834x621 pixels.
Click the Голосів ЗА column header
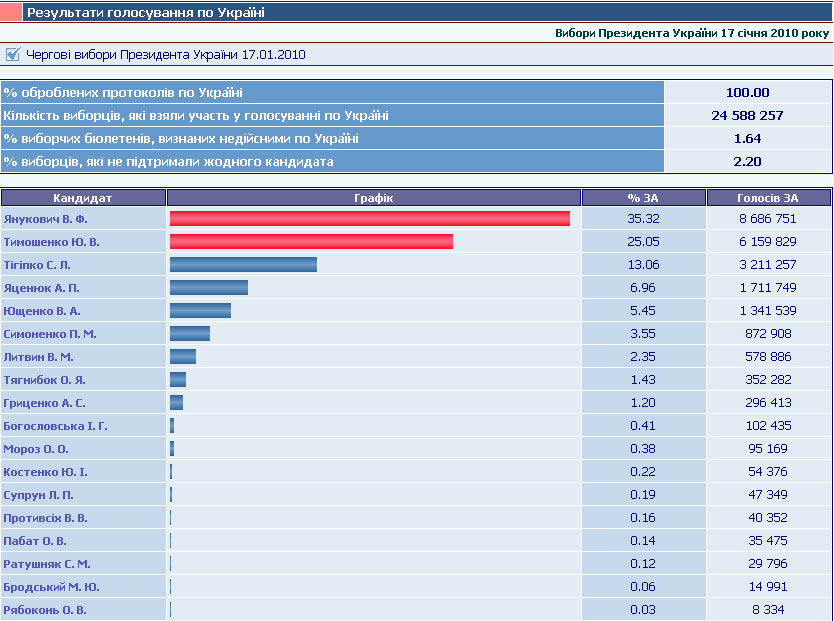pos(768,198)
